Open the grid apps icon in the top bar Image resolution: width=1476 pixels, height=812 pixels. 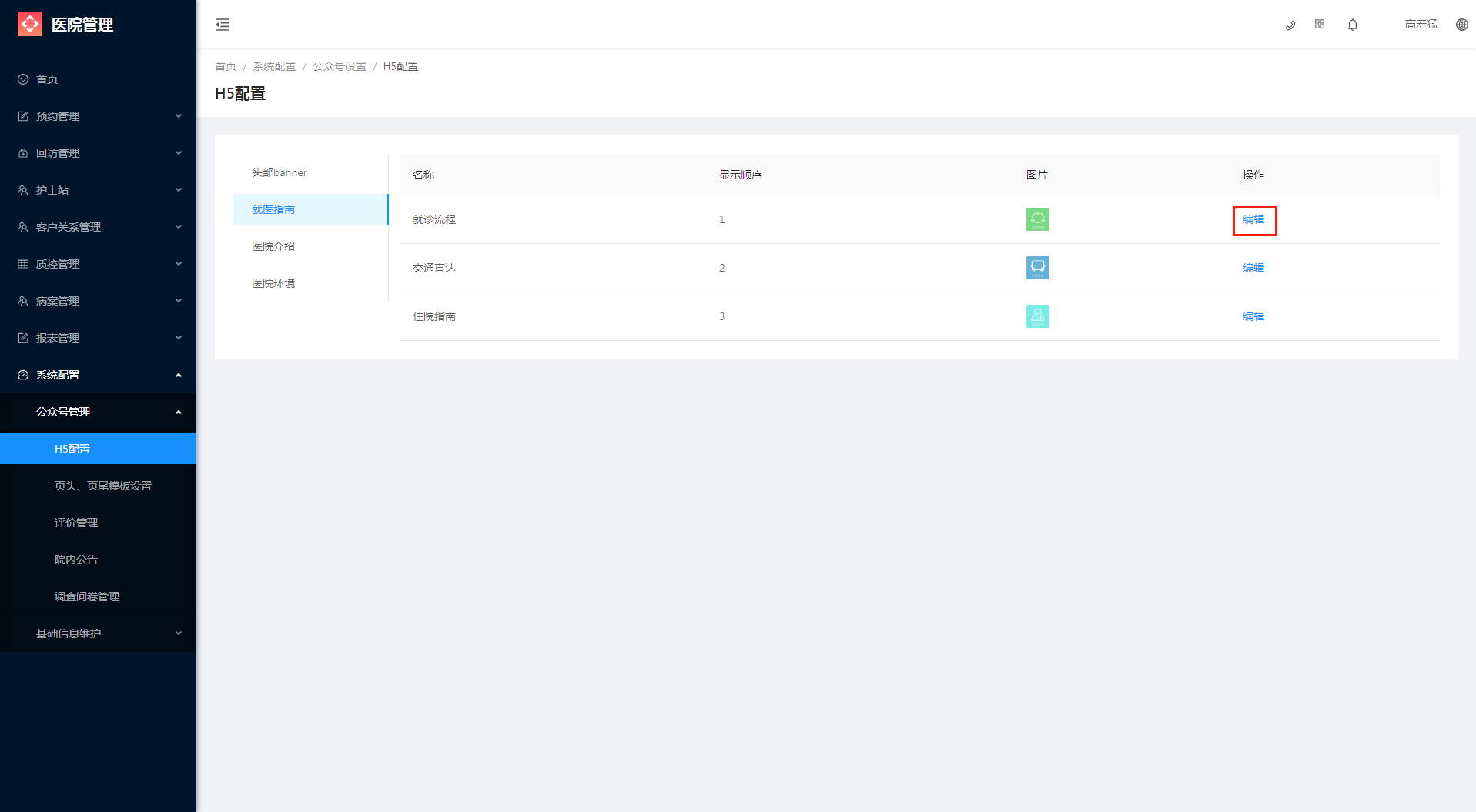point(1320,24)
